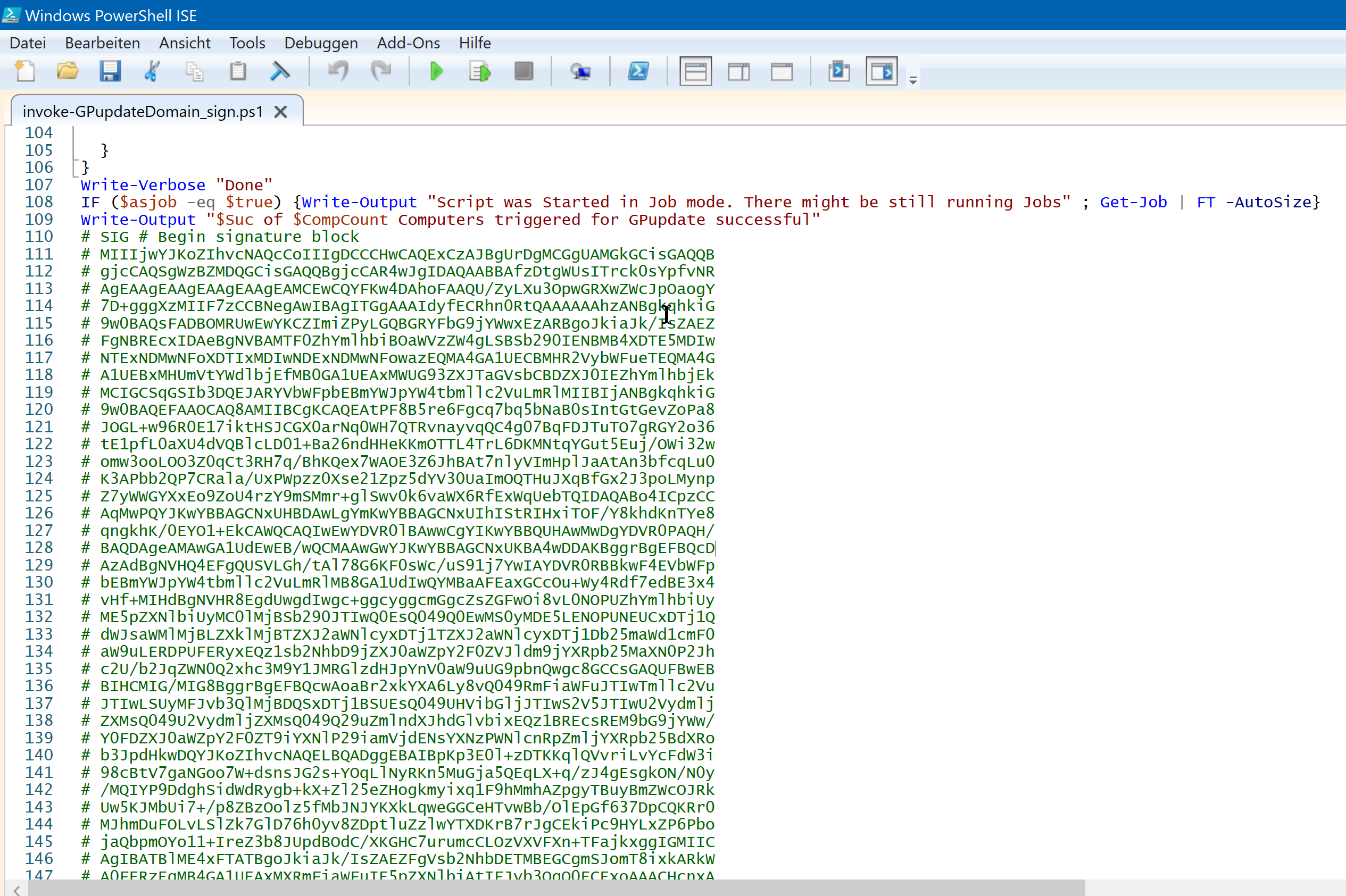Image resolution: width=1346 pixels, height=896 pixels.
Task: Click horizontal scrollbar thumb
Action: point(556,888)
